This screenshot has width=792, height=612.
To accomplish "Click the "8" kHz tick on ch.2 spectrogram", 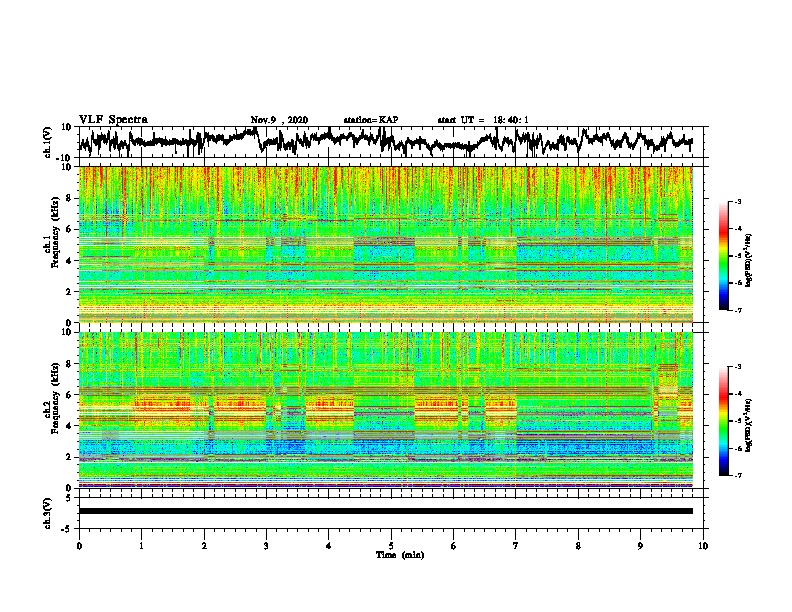I will click(69, 364).
